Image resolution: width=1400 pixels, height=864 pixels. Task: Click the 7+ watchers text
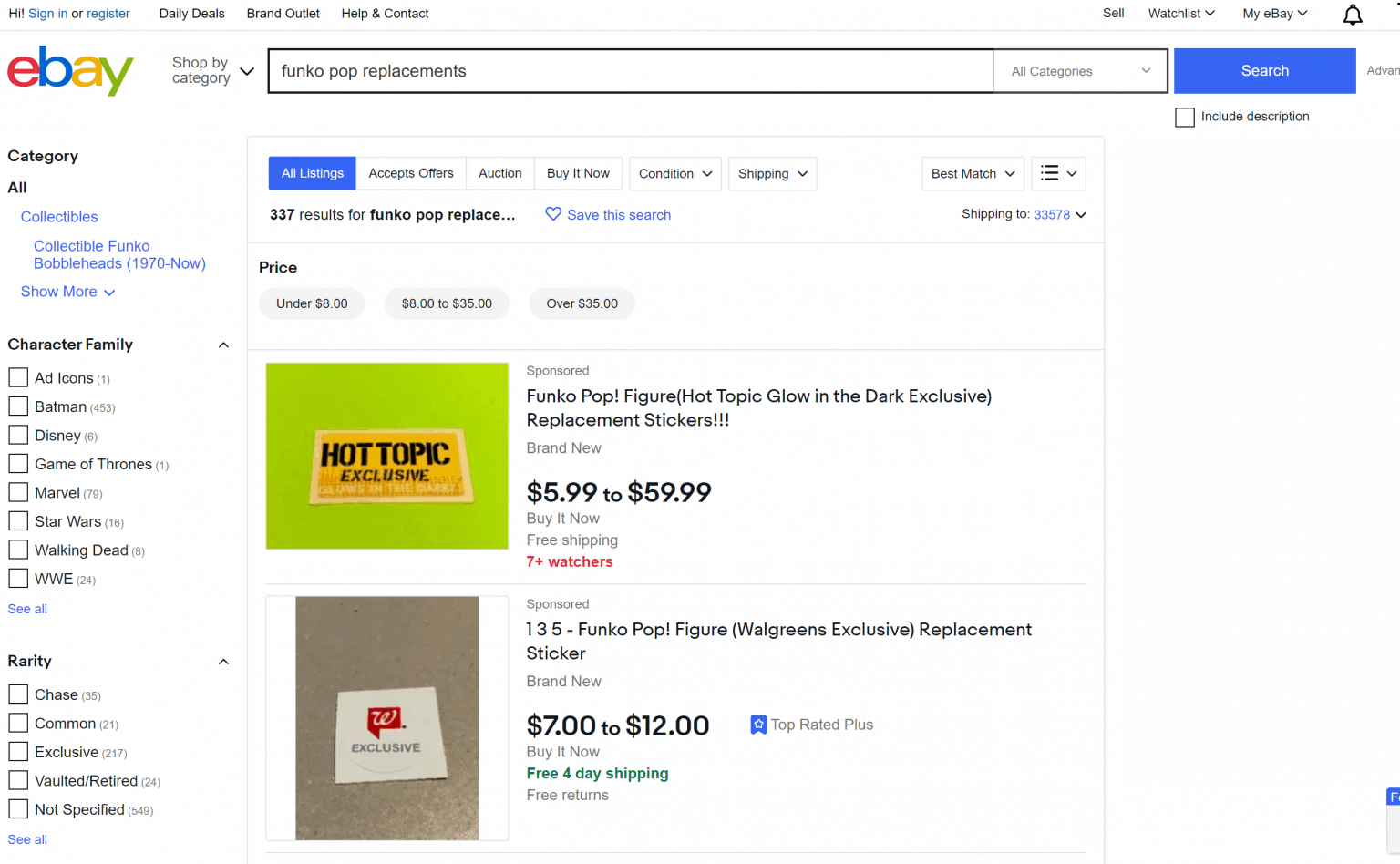coord(570,562)
